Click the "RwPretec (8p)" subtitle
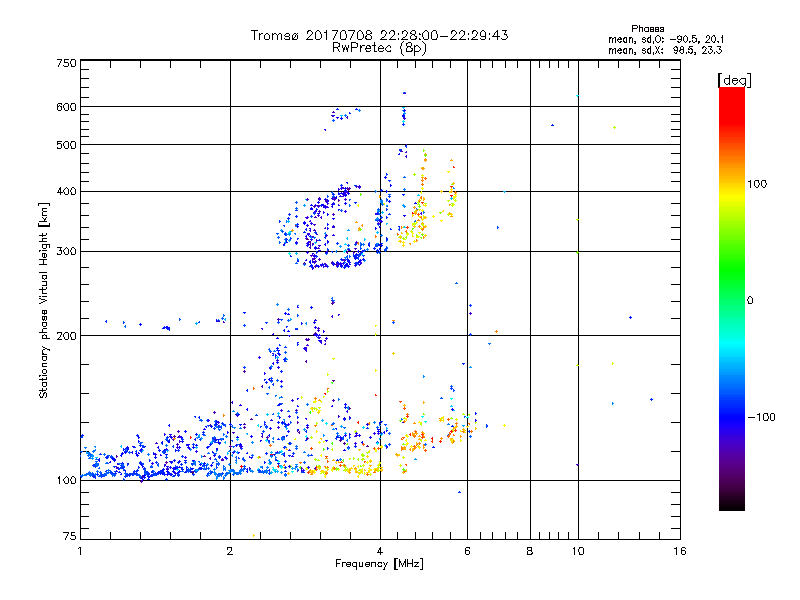This screenshot has height=600, width=800. click(x=379, y=48)
